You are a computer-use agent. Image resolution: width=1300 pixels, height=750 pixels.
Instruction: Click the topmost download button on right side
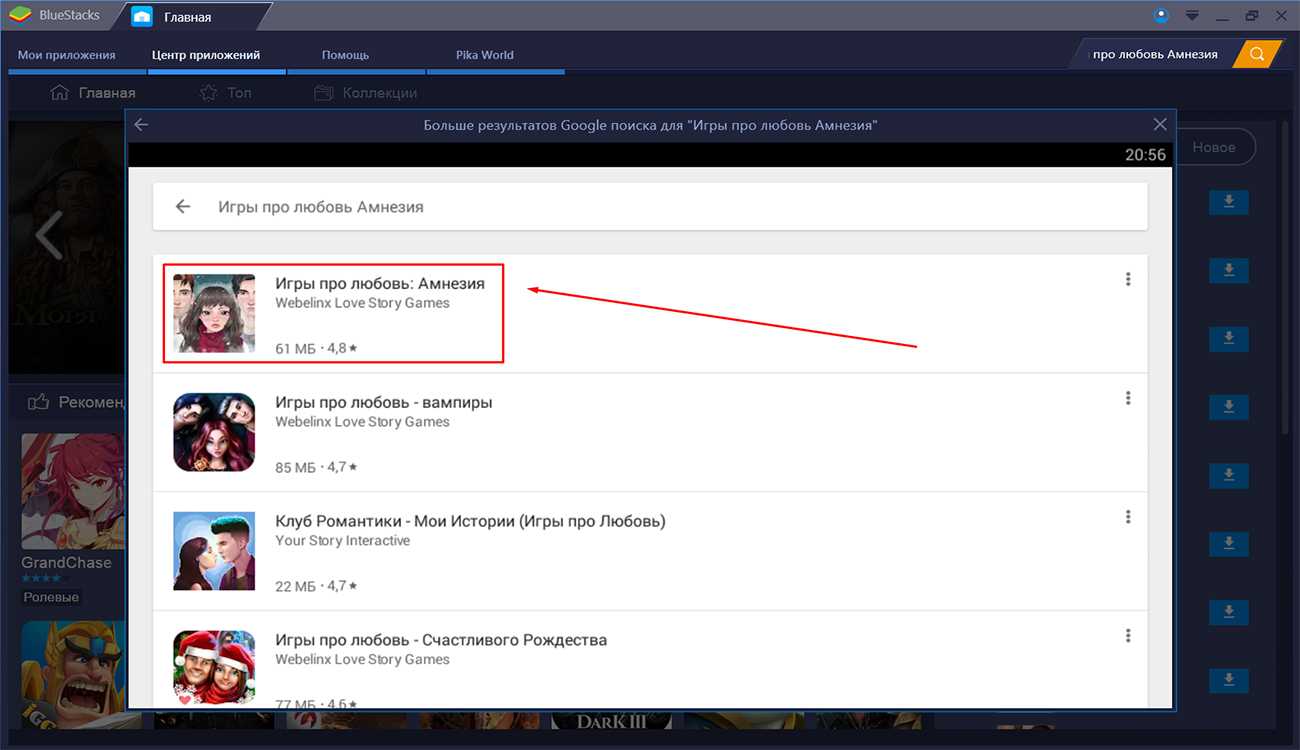(x=1228, y=202)
